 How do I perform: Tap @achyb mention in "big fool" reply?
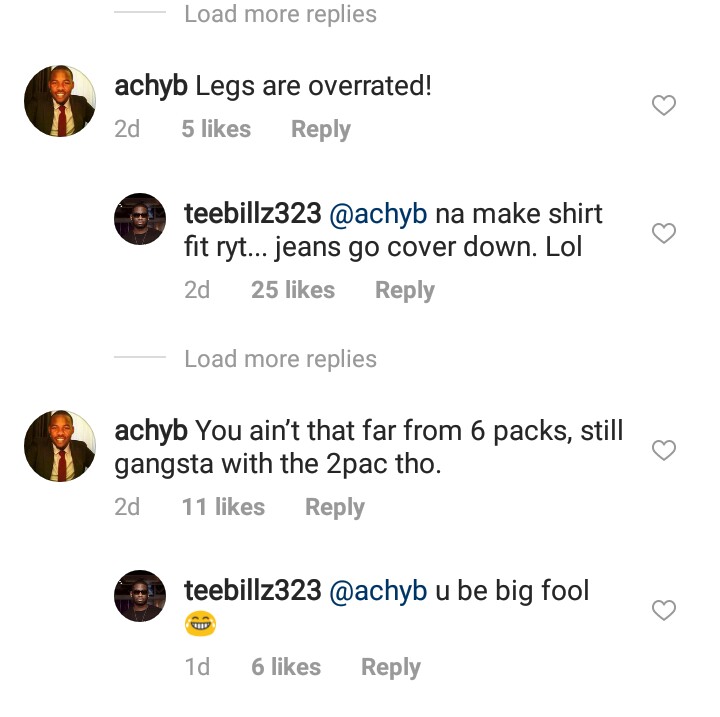[377, 591]
